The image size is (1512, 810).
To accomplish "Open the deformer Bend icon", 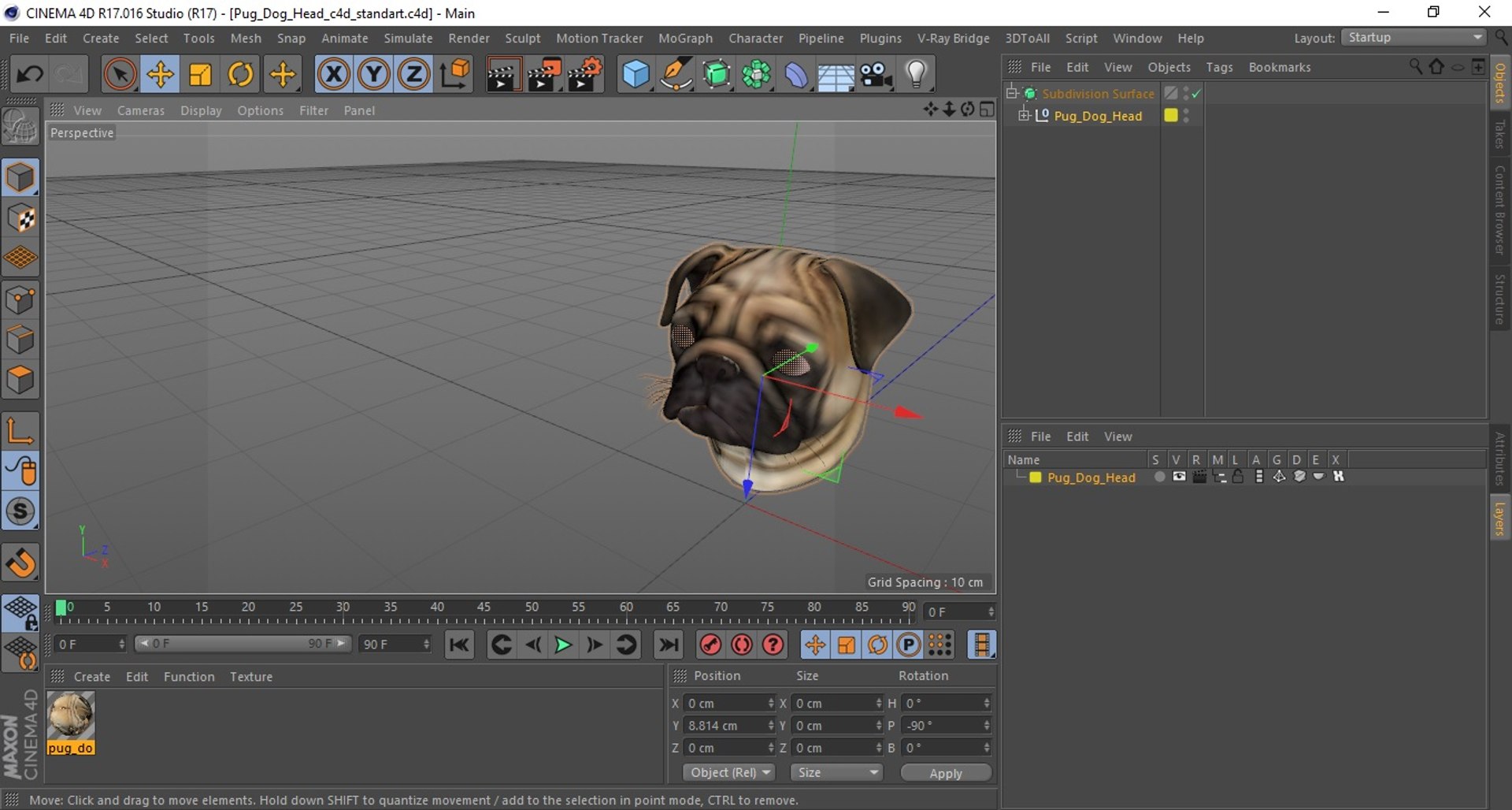I will click(x=796, y=75).
